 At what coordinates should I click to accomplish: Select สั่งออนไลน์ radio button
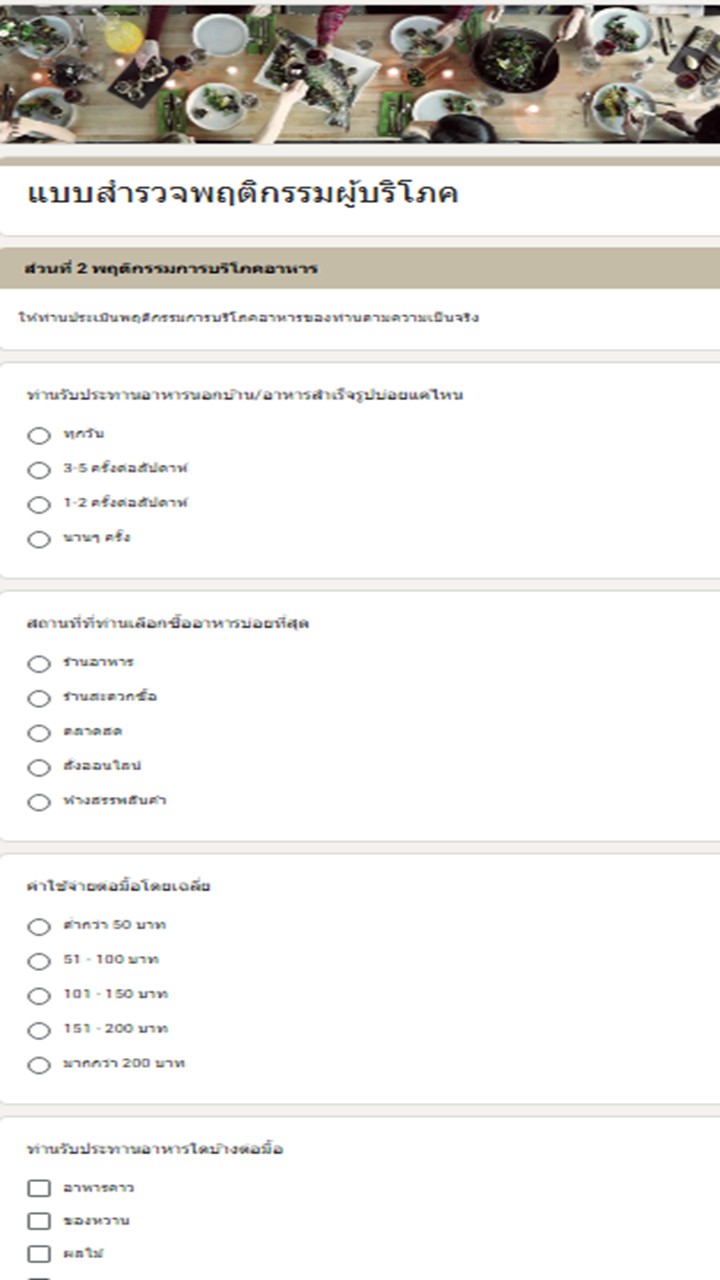(39, 767)
